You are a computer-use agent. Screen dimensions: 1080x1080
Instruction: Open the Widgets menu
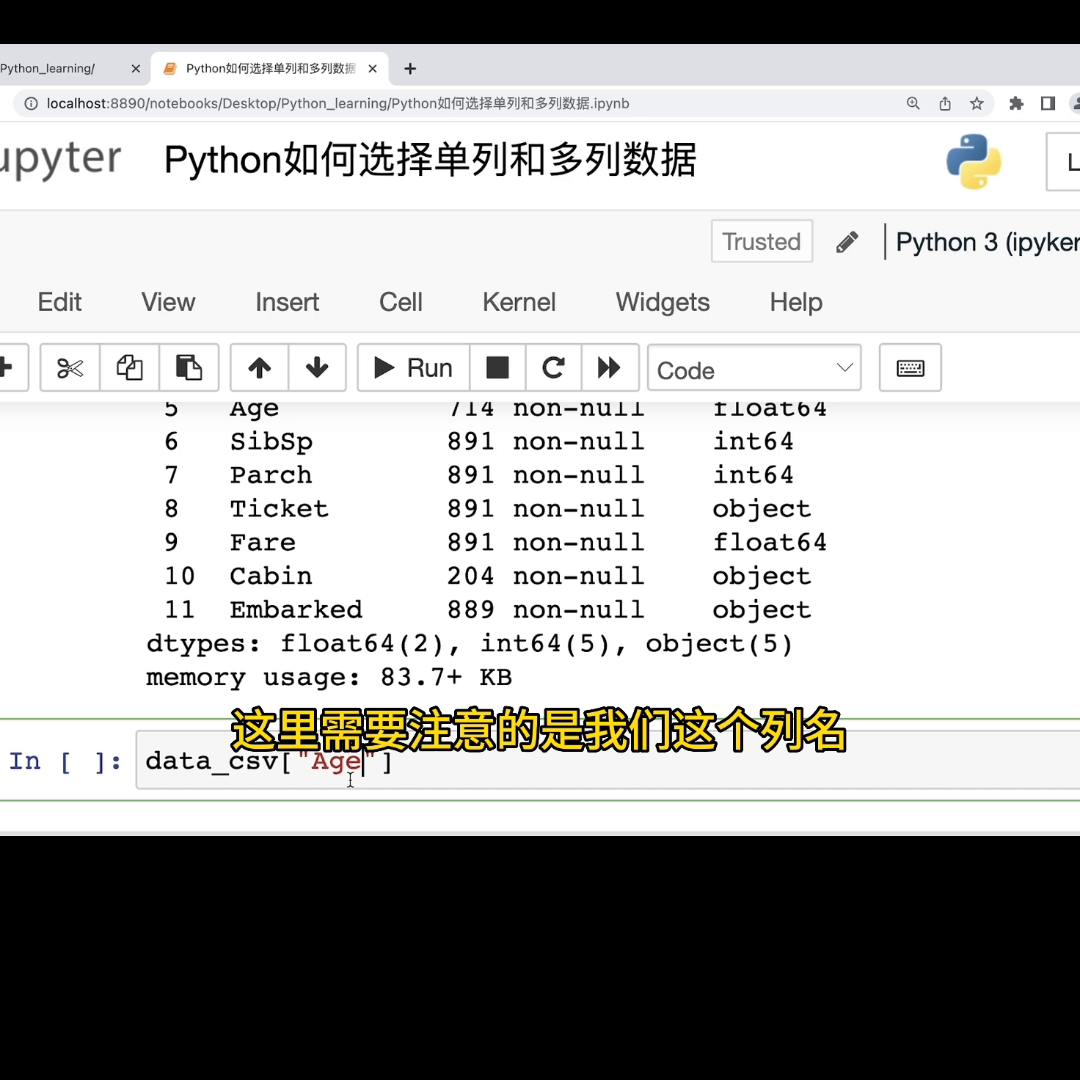pyautogui.click(x=663, y=302)
